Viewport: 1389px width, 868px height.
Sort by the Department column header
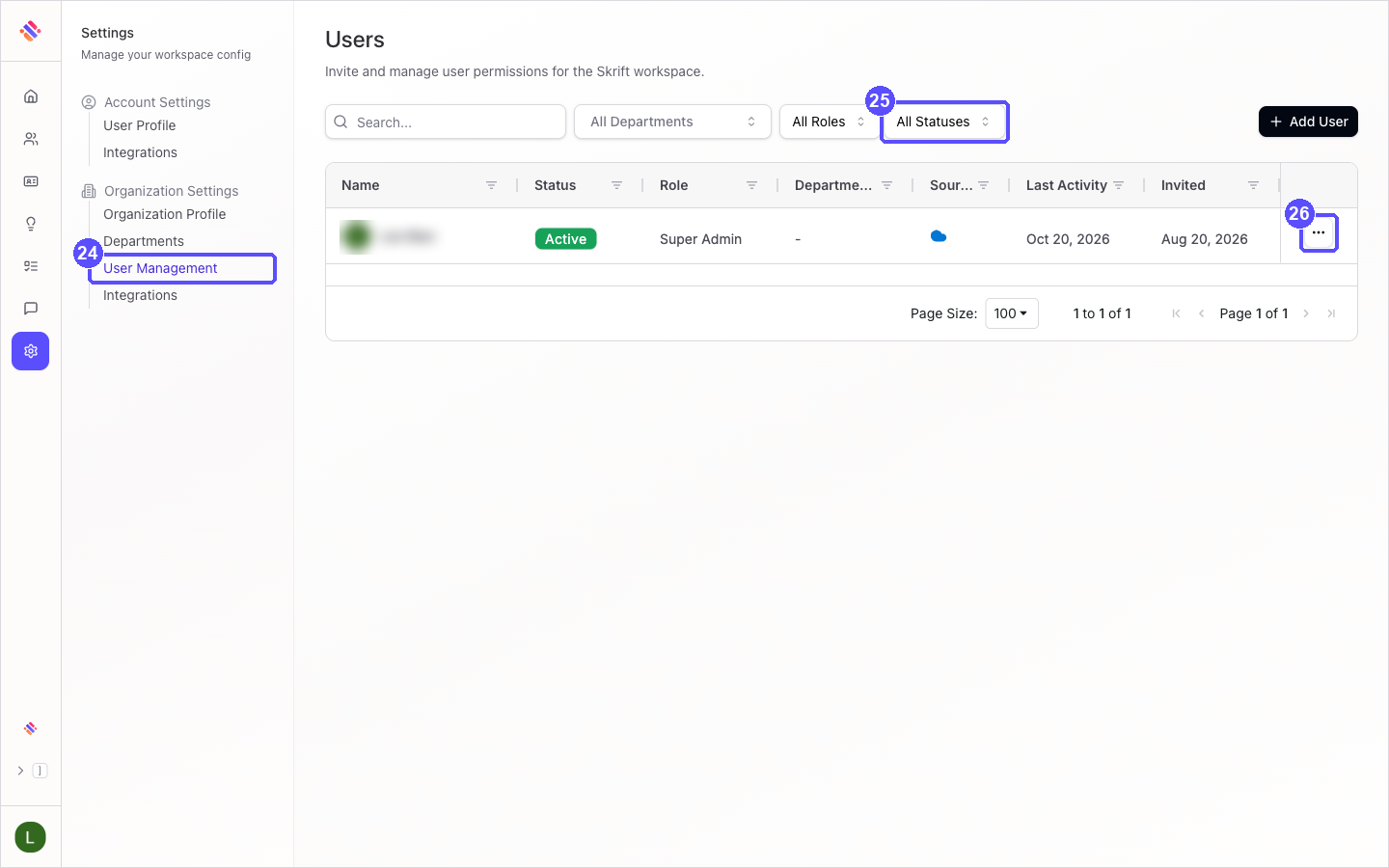[833, 185]
